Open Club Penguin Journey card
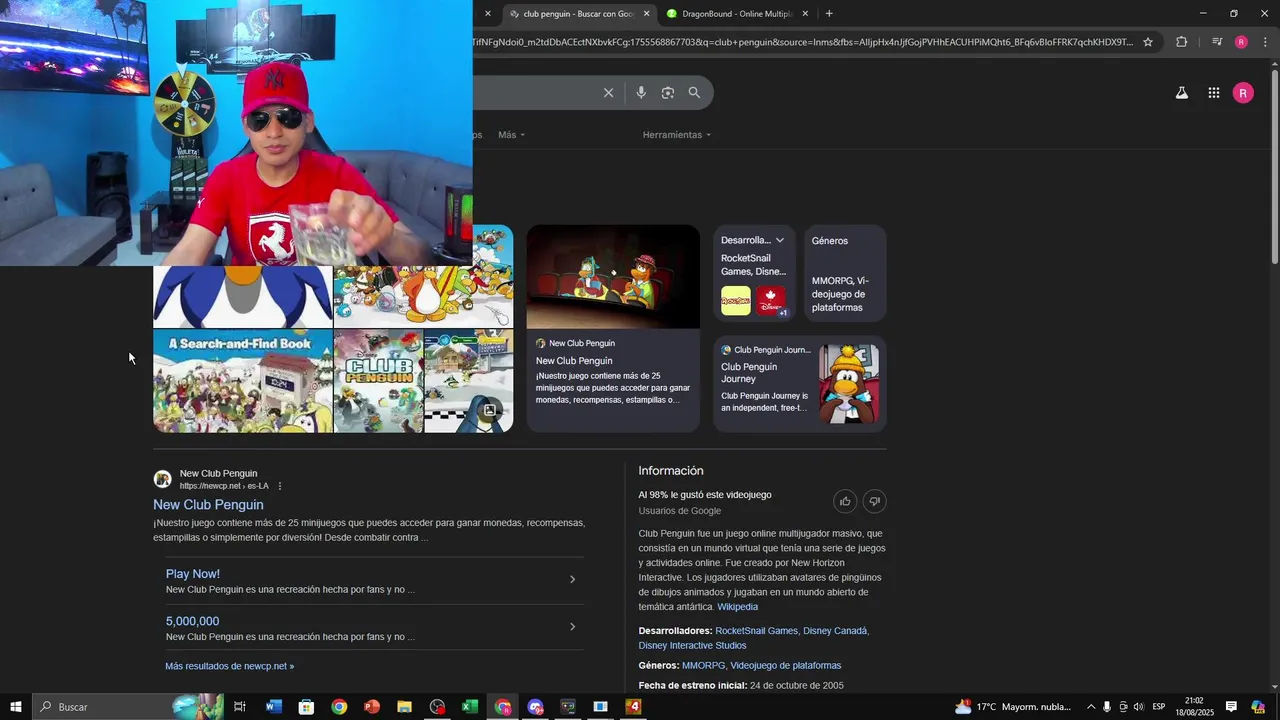The width and height of the screenshot is (1280, 720). (x=800, y=384)
